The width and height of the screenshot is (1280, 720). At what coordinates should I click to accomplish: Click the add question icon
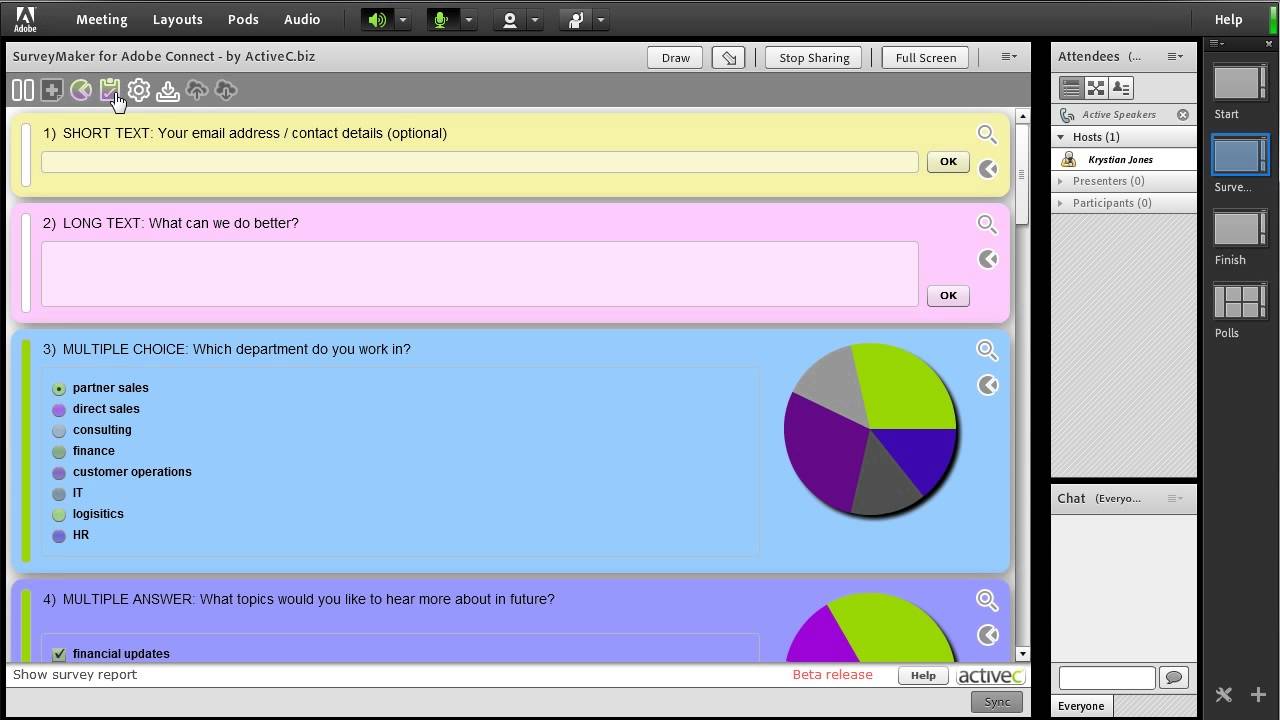click(x=52, y=91)
